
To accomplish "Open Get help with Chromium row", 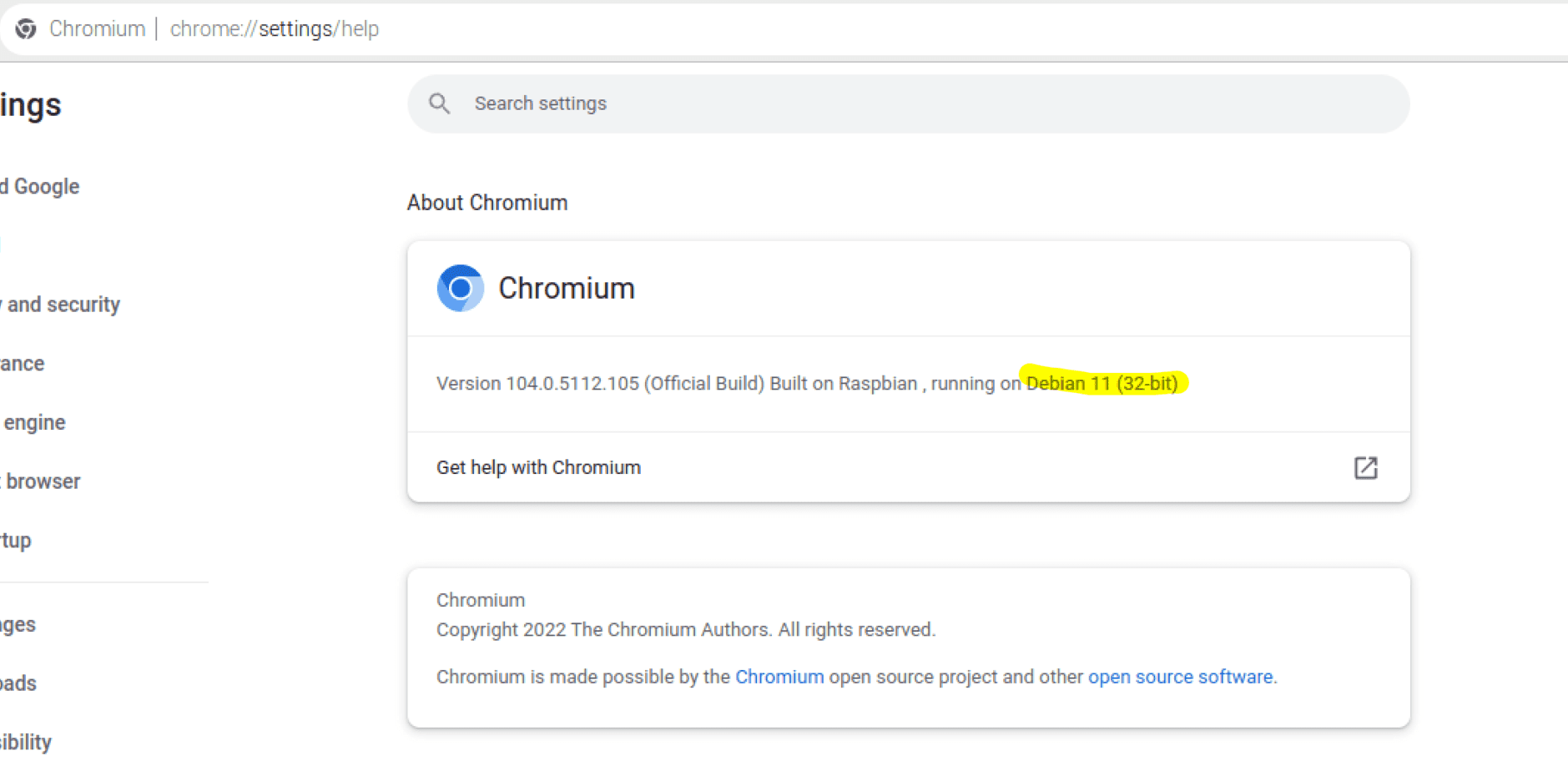I will (908, 467).
